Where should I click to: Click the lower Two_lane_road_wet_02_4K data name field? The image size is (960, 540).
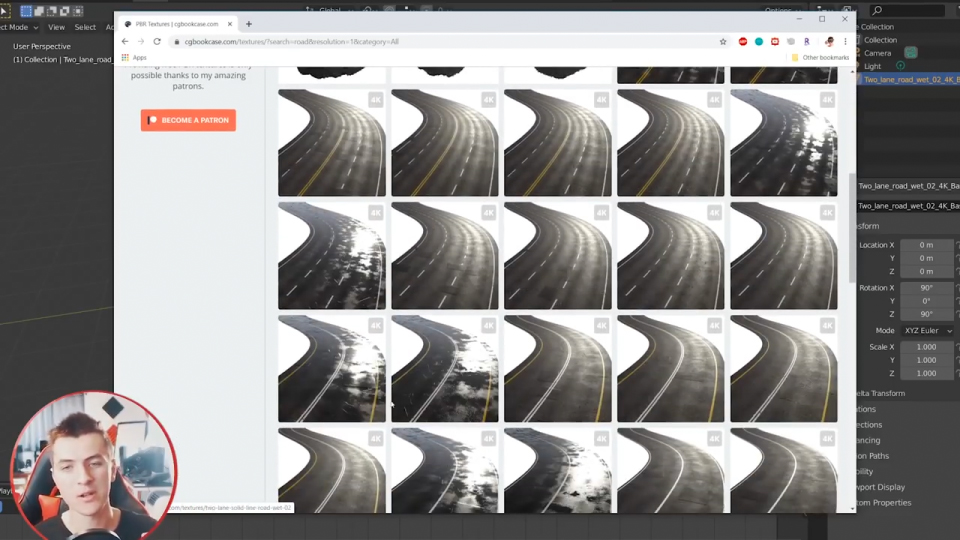click(x=909, y=206)
